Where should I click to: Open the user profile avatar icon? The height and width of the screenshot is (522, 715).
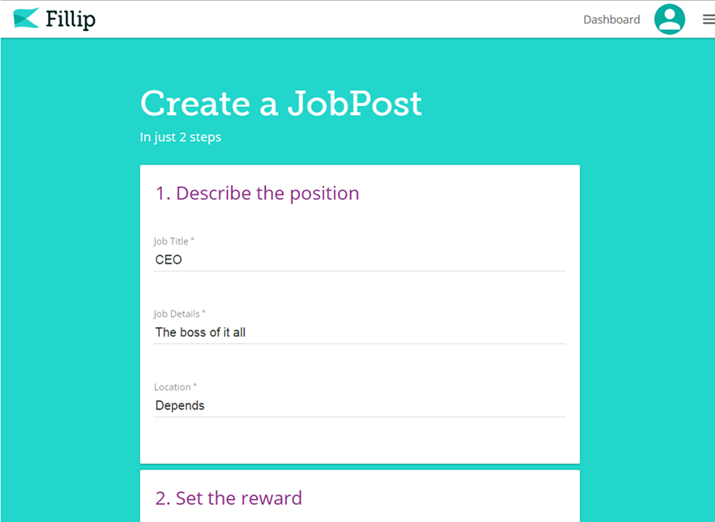[669, 19]
